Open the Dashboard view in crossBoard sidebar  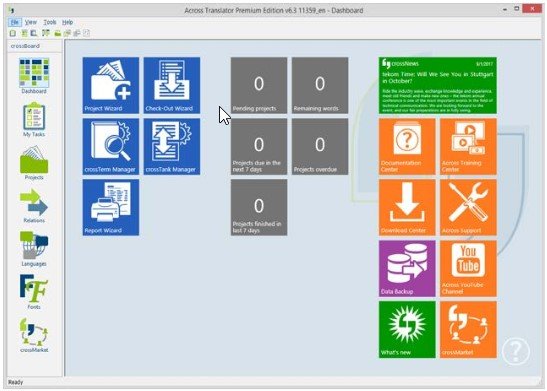(x=34, y=76)
